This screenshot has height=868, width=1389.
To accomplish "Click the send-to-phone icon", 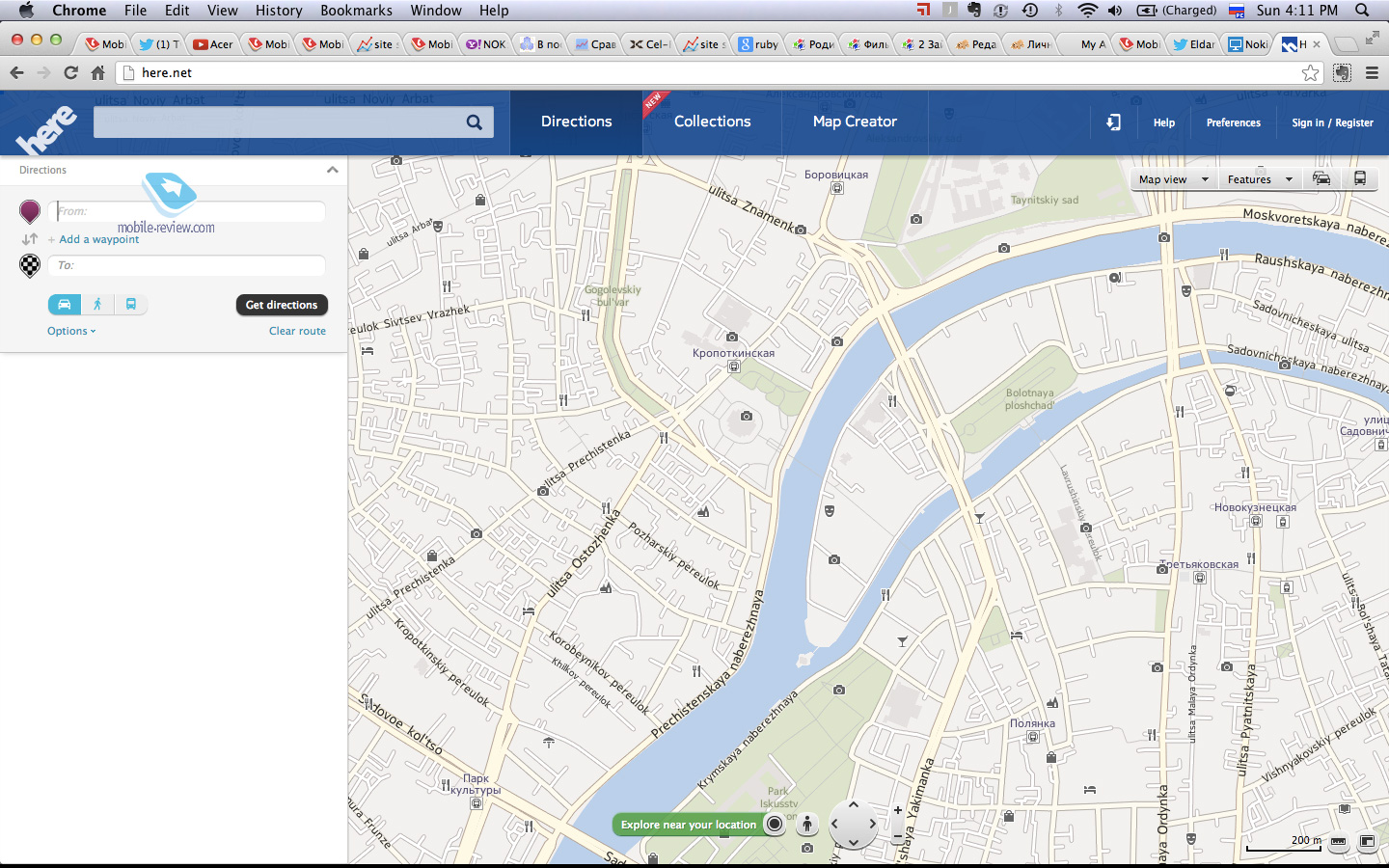I will point(1113,122).
